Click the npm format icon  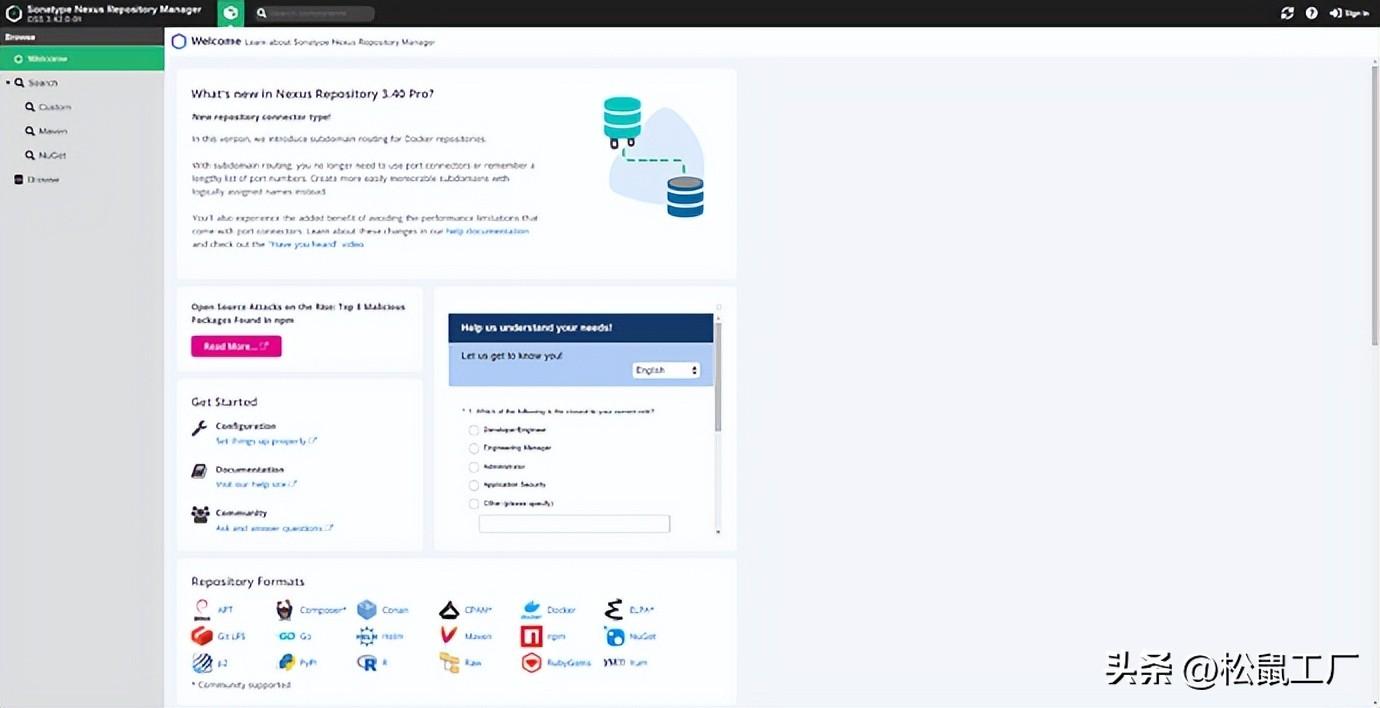pyautogui.click(x=530, y=636)
